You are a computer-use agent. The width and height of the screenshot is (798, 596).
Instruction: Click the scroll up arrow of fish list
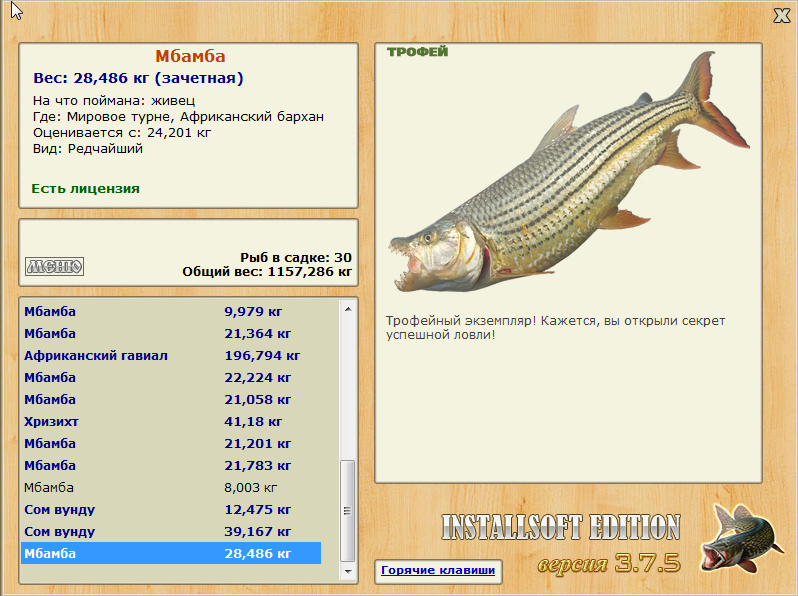click(348, 309)
